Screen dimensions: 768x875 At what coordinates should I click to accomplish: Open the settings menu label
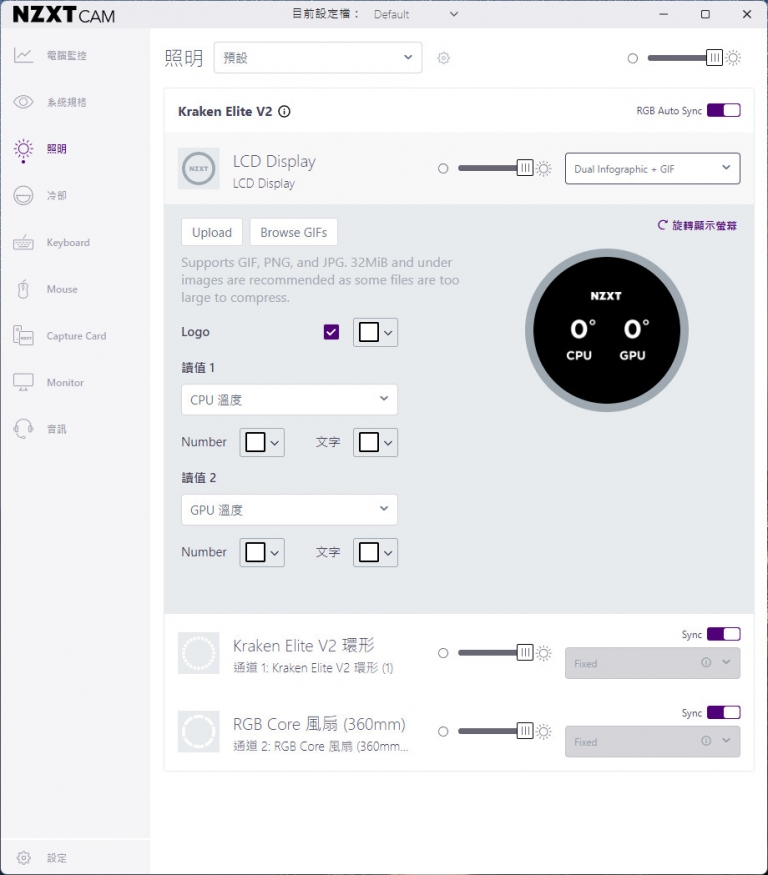(57, 858)
